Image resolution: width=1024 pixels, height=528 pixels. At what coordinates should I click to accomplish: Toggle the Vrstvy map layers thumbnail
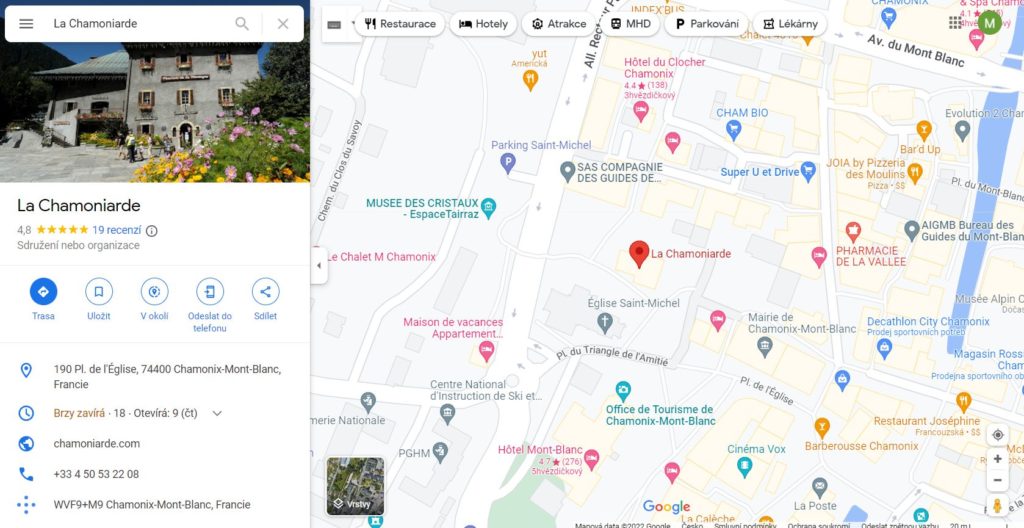[355, 486]
